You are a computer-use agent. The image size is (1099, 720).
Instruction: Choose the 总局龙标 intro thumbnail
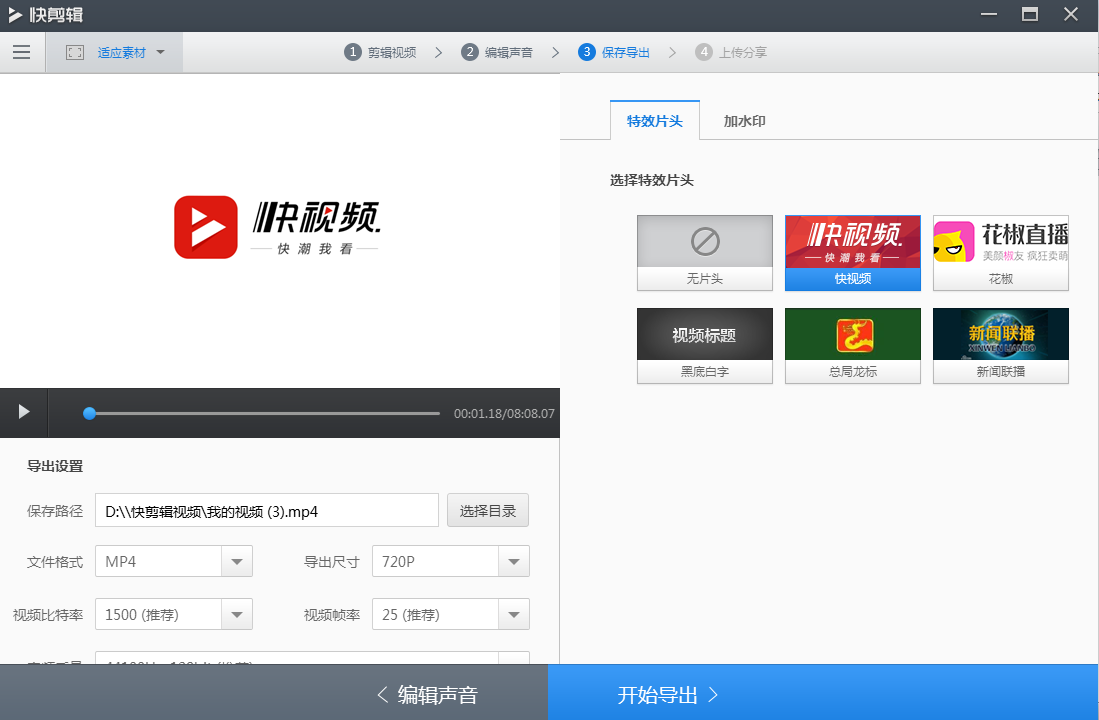tap(852, 346)
